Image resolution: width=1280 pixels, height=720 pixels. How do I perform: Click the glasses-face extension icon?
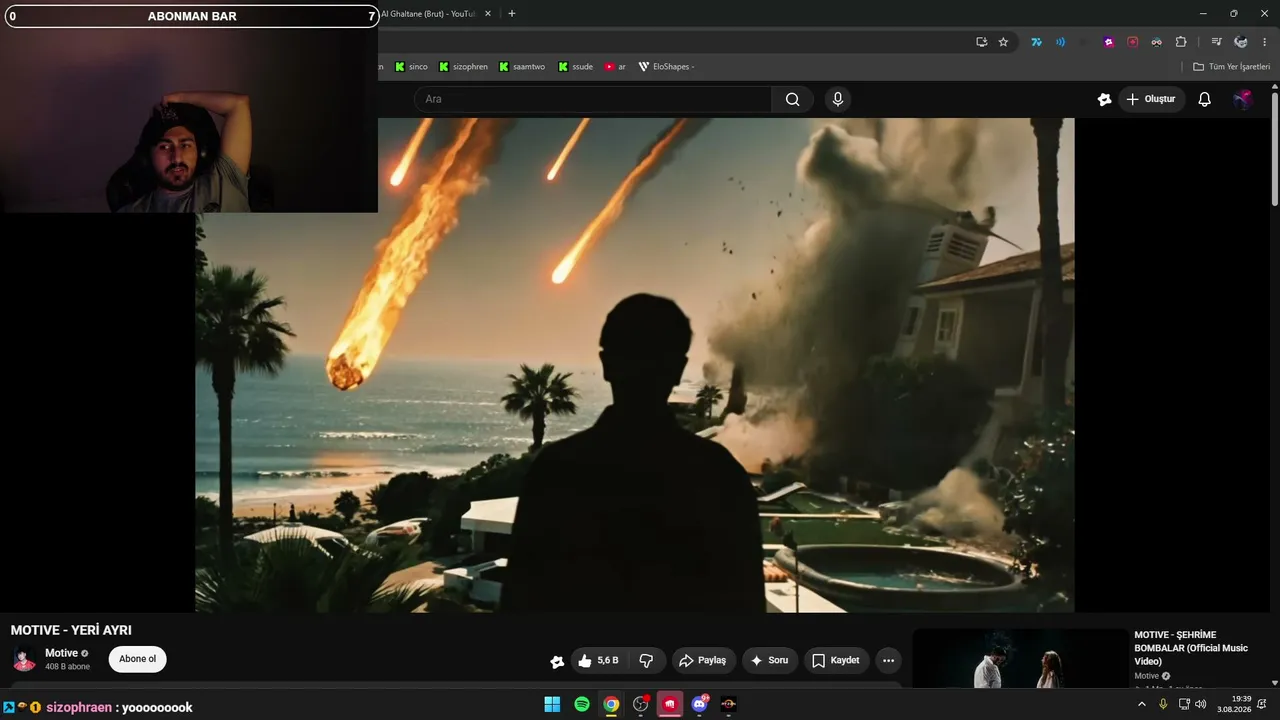click(1157, 42)
